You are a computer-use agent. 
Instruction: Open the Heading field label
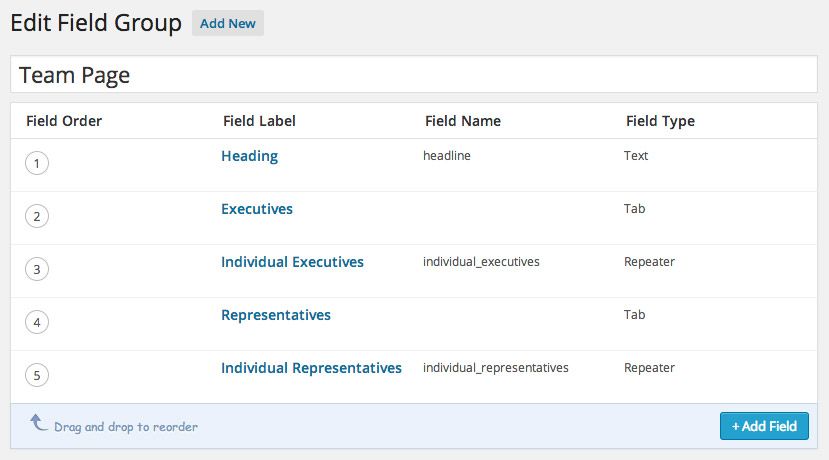click(249, 156)
